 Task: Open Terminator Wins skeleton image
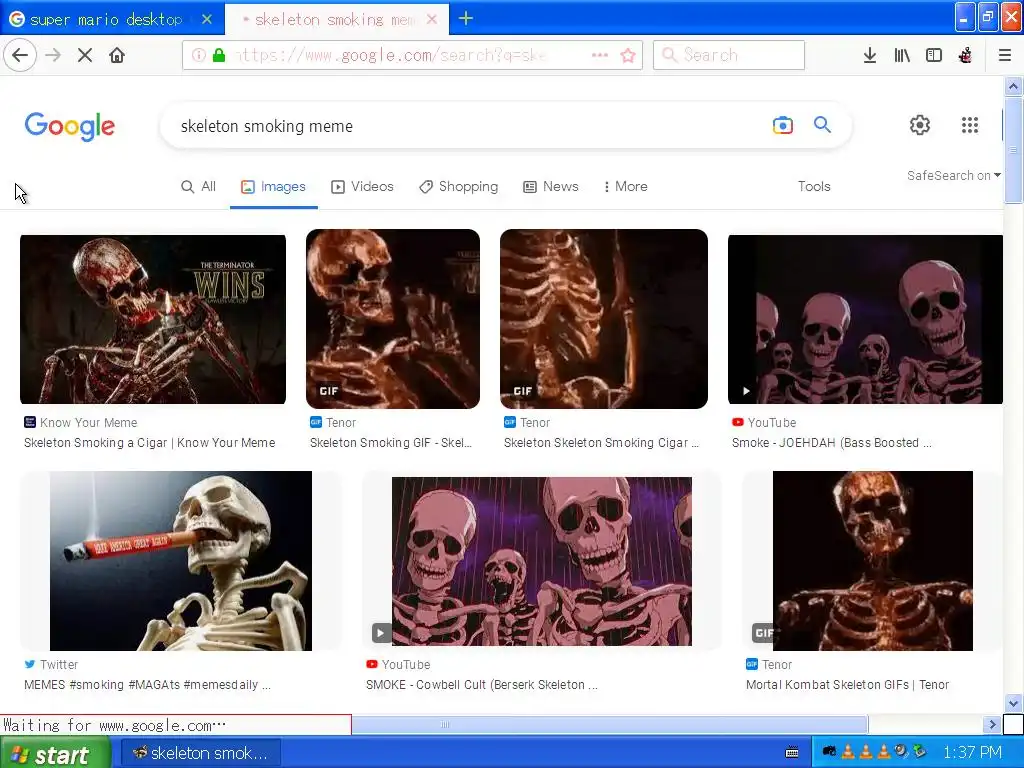point(153,319)
